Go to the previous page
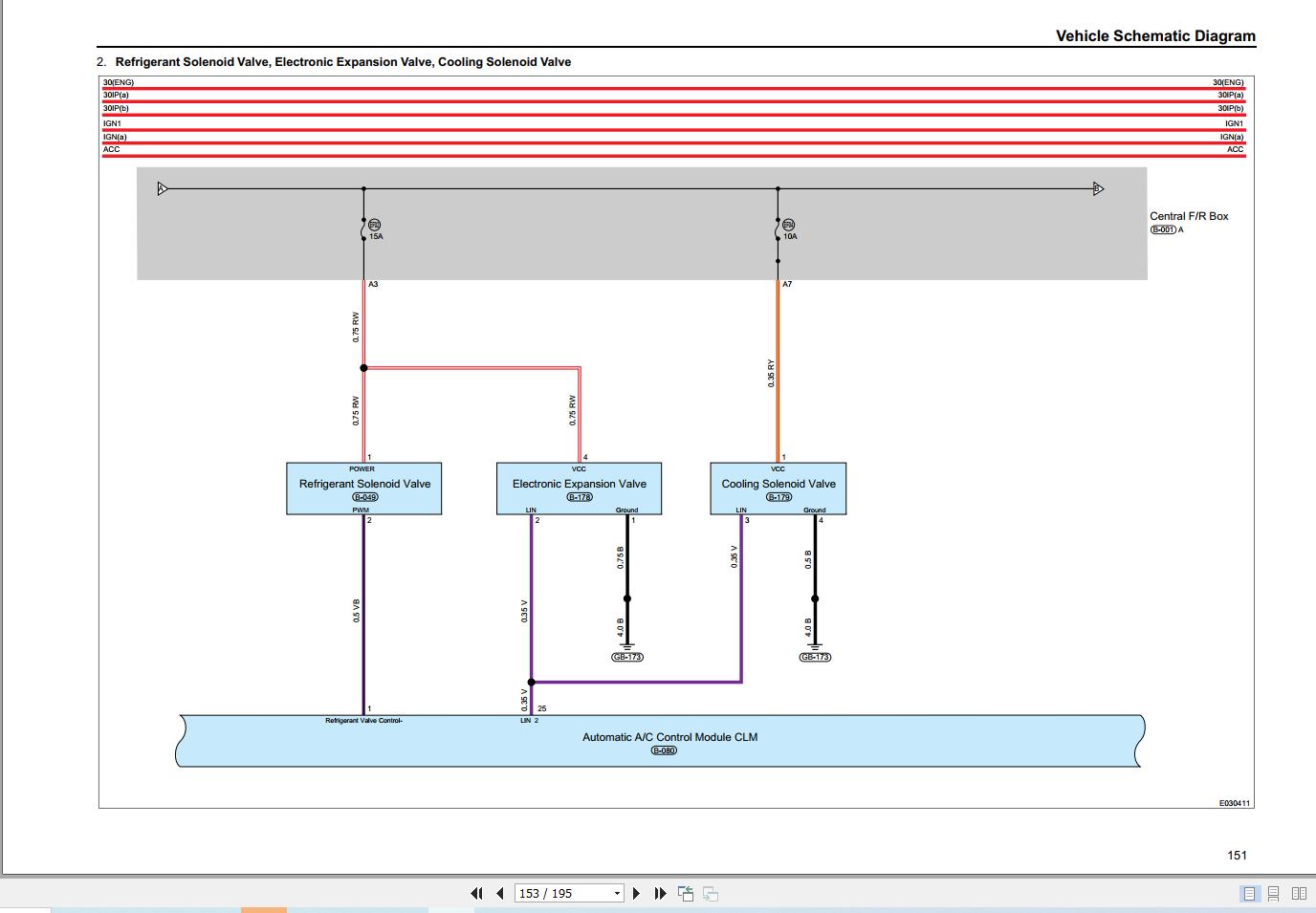Screen dimensions: 1316x913 499,893
